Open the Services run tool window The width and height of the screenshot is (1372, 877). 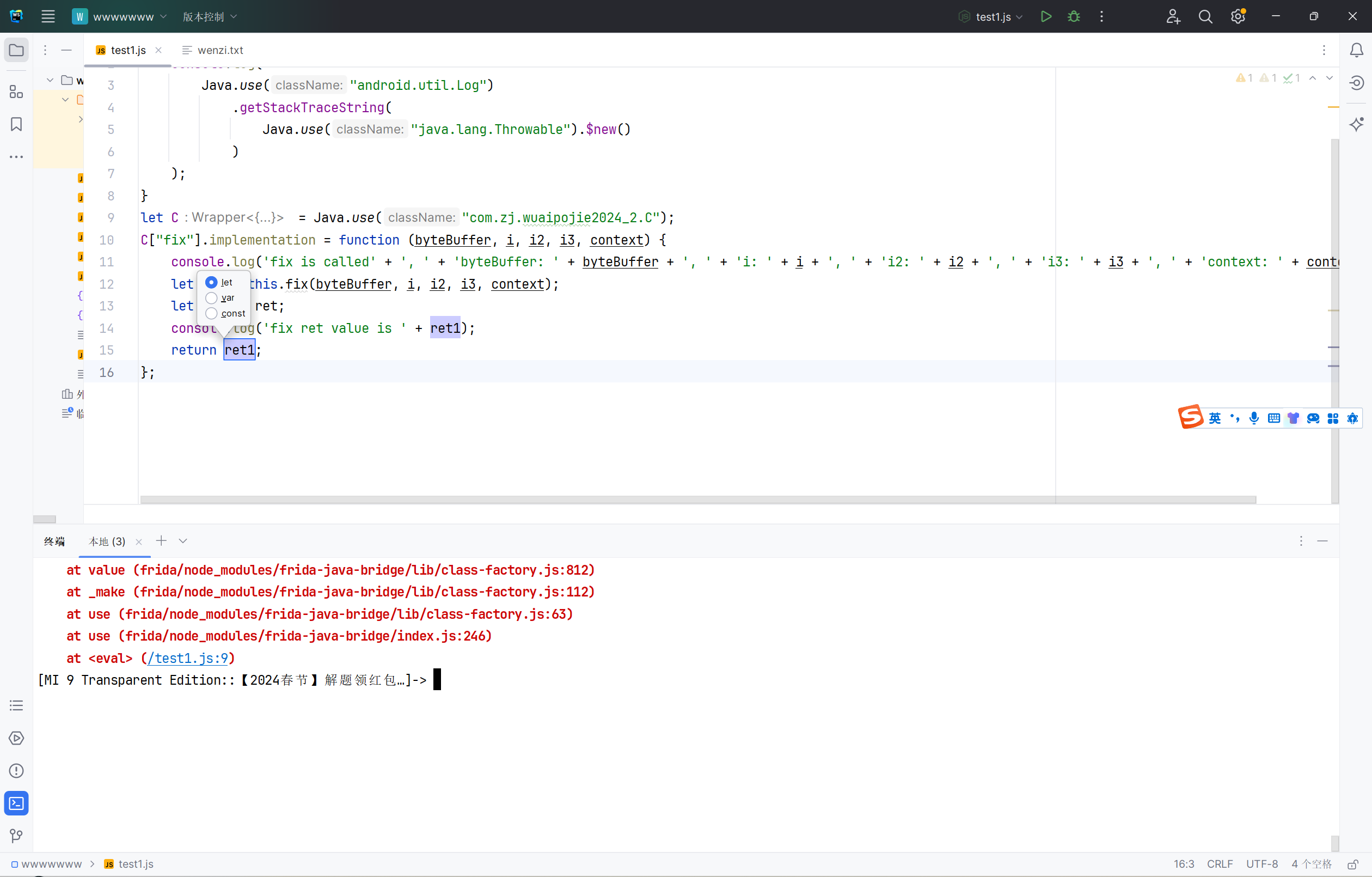pyautogui.click(x=16, y=738)
